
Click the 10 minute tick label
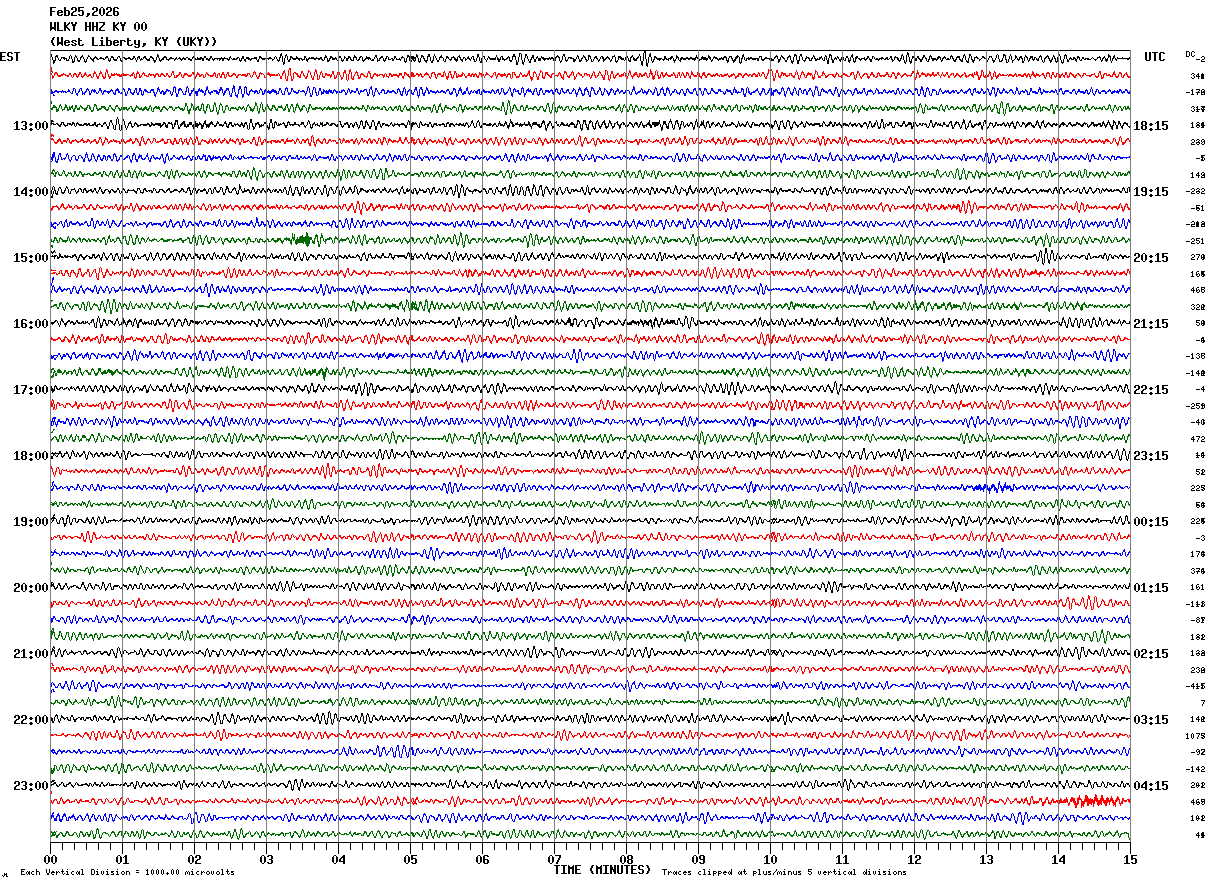coord(770,859)
